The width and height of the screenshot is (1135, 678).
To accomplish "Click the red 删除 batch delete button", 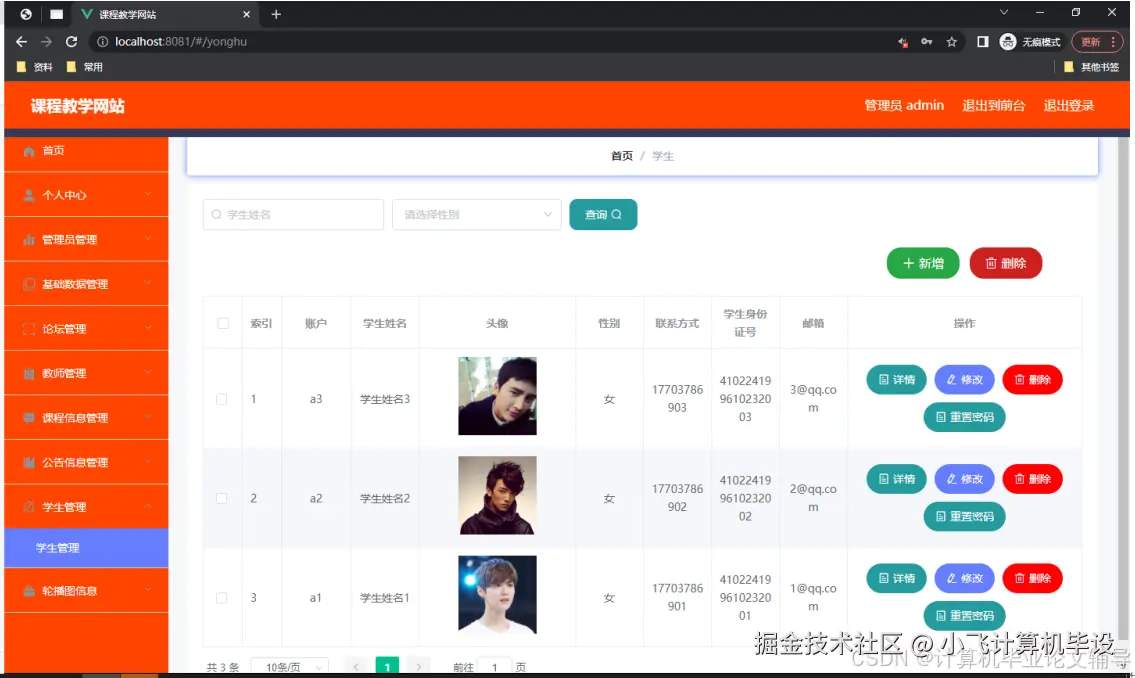I will point(1005,263).
